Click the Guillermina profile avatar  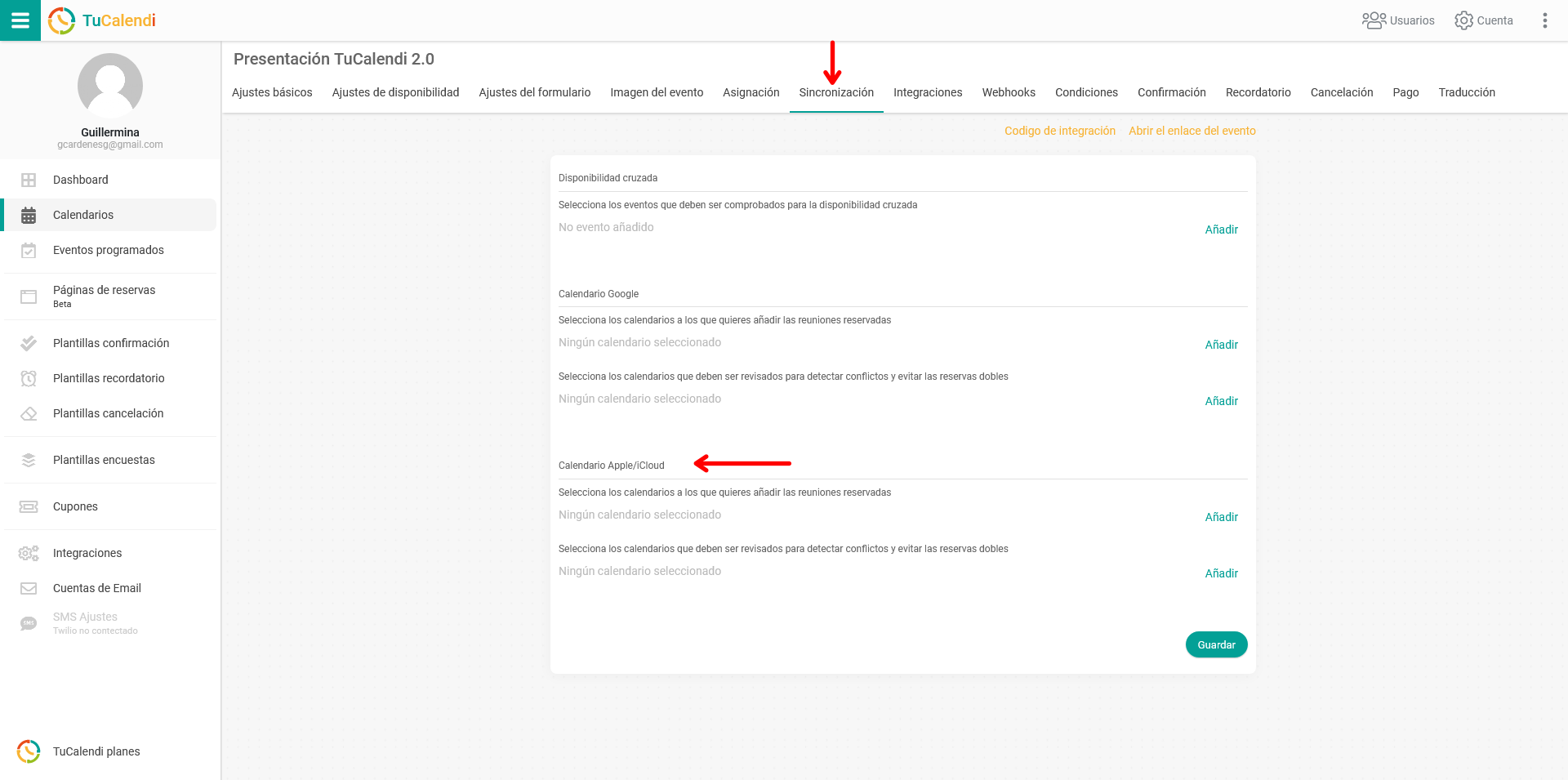tap(110, 86)
